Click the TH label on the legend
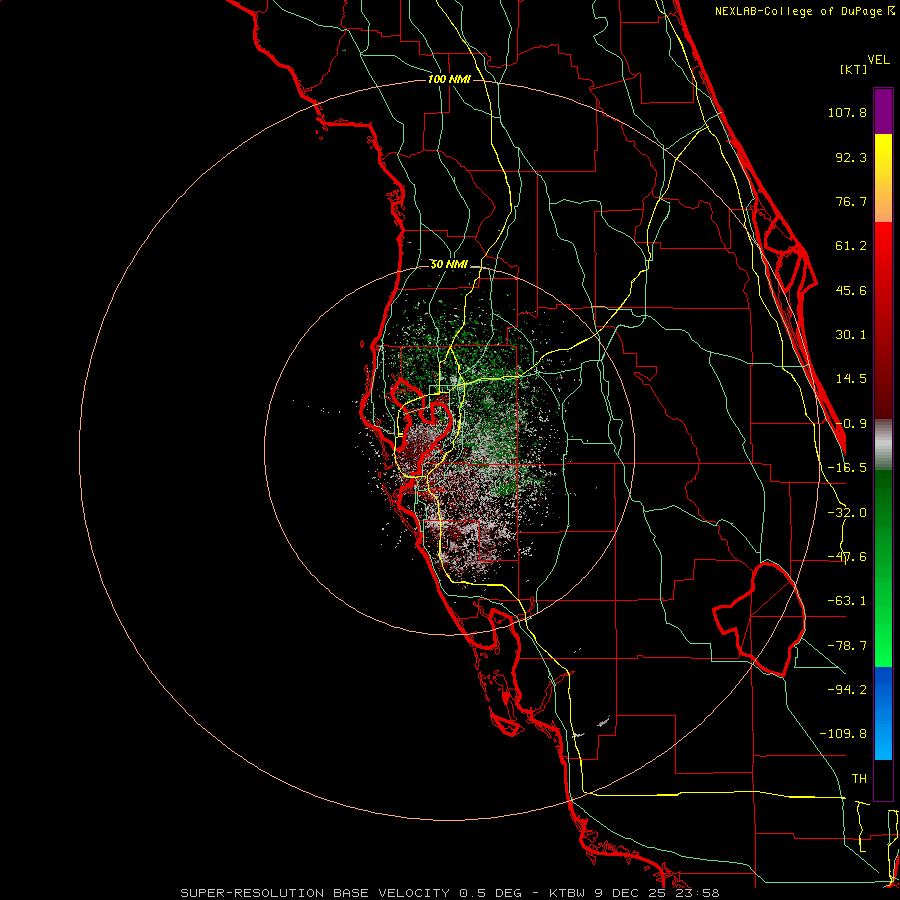Screen dimensions: 900x900 (859, 778)
